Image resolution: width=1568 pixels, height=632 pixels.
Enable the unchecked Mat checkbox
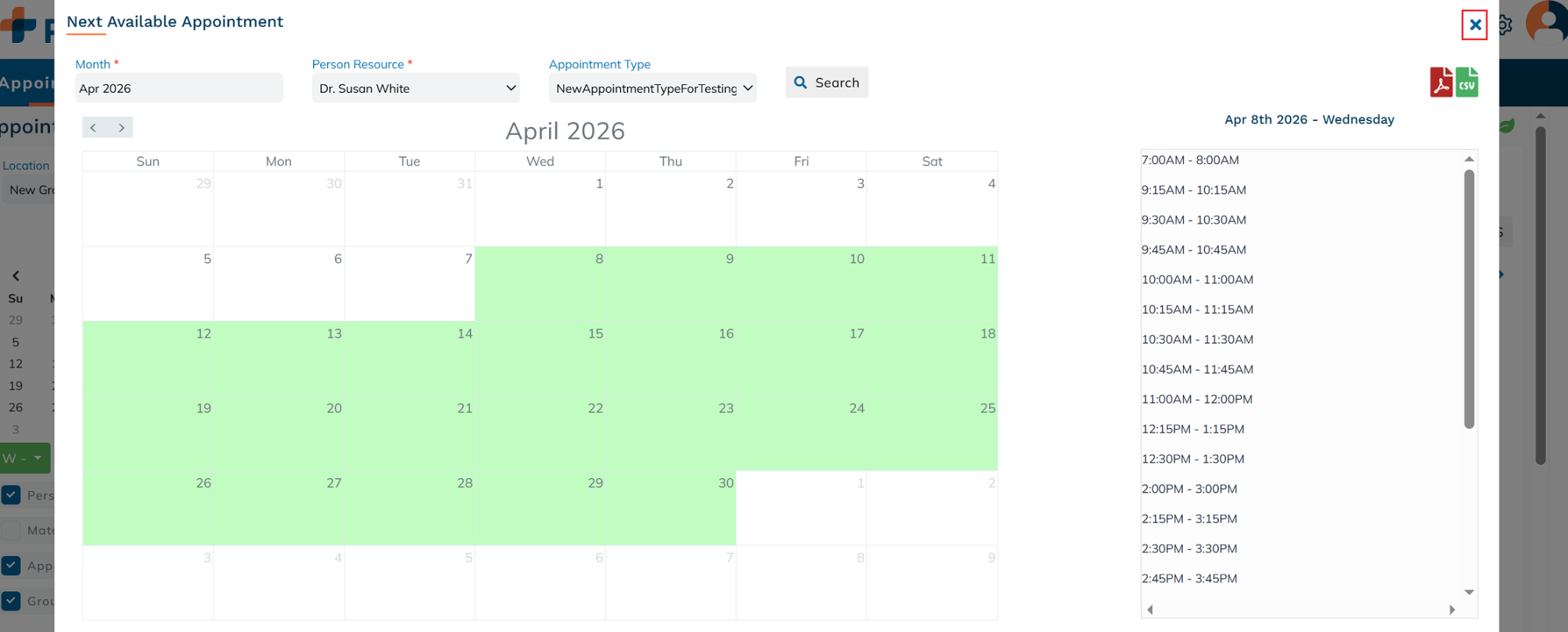tap(11, 530)
